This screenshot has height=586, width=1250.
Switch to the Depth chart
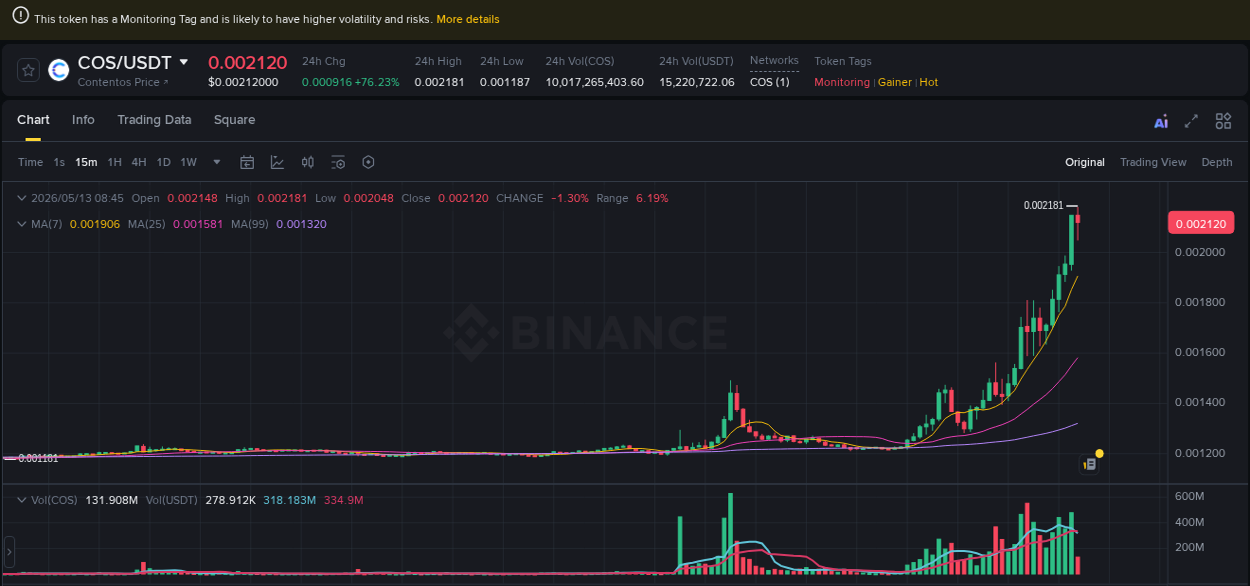1217,162
